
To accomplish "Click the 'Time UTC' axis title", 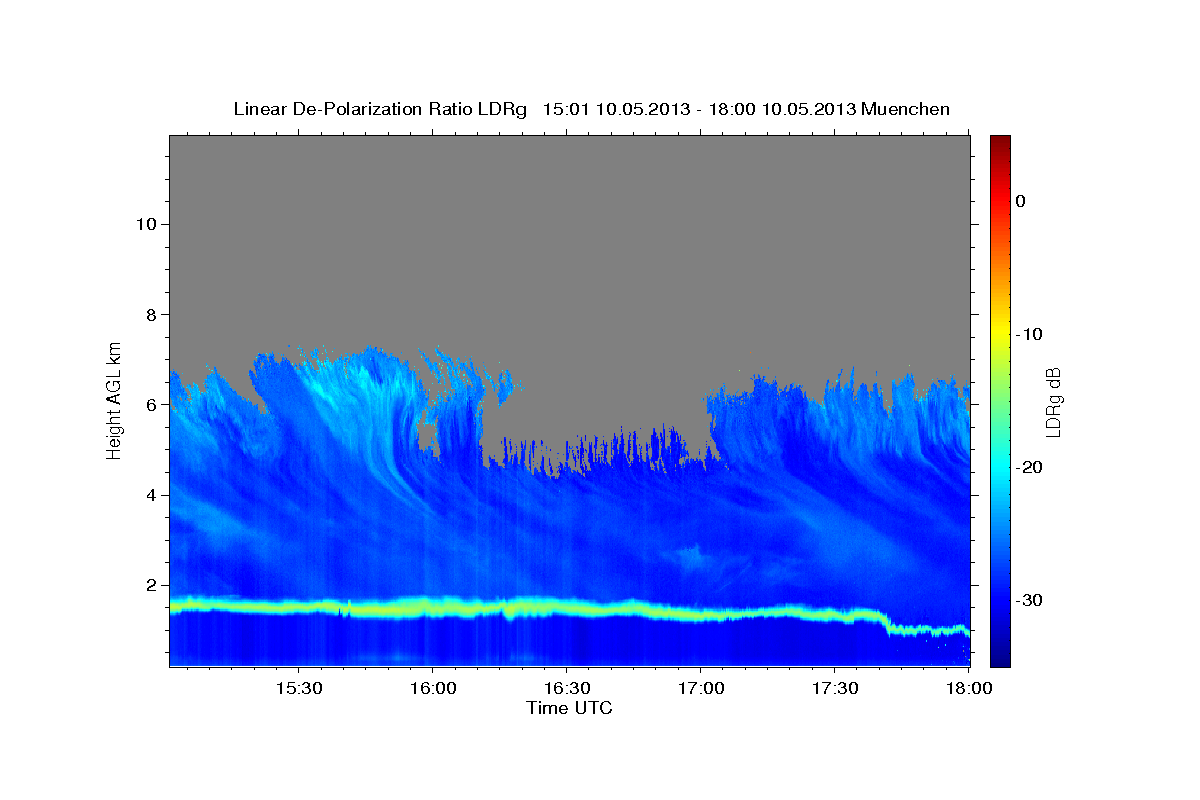I will click(569, 708).
